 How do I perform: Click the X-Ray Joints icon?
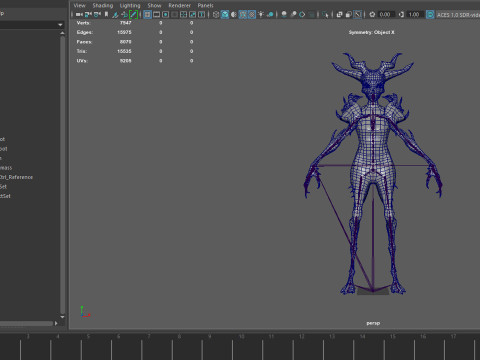357,14
